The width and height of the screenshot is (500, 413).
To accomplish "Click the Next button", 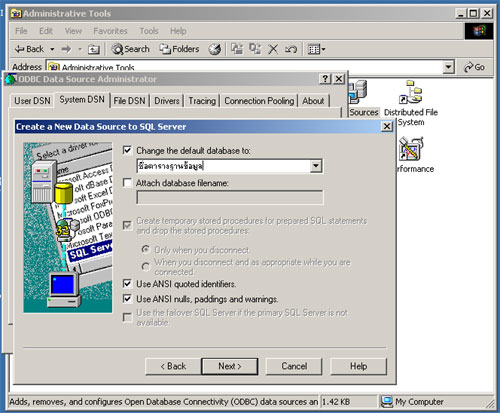I will [x=230, y=366].
